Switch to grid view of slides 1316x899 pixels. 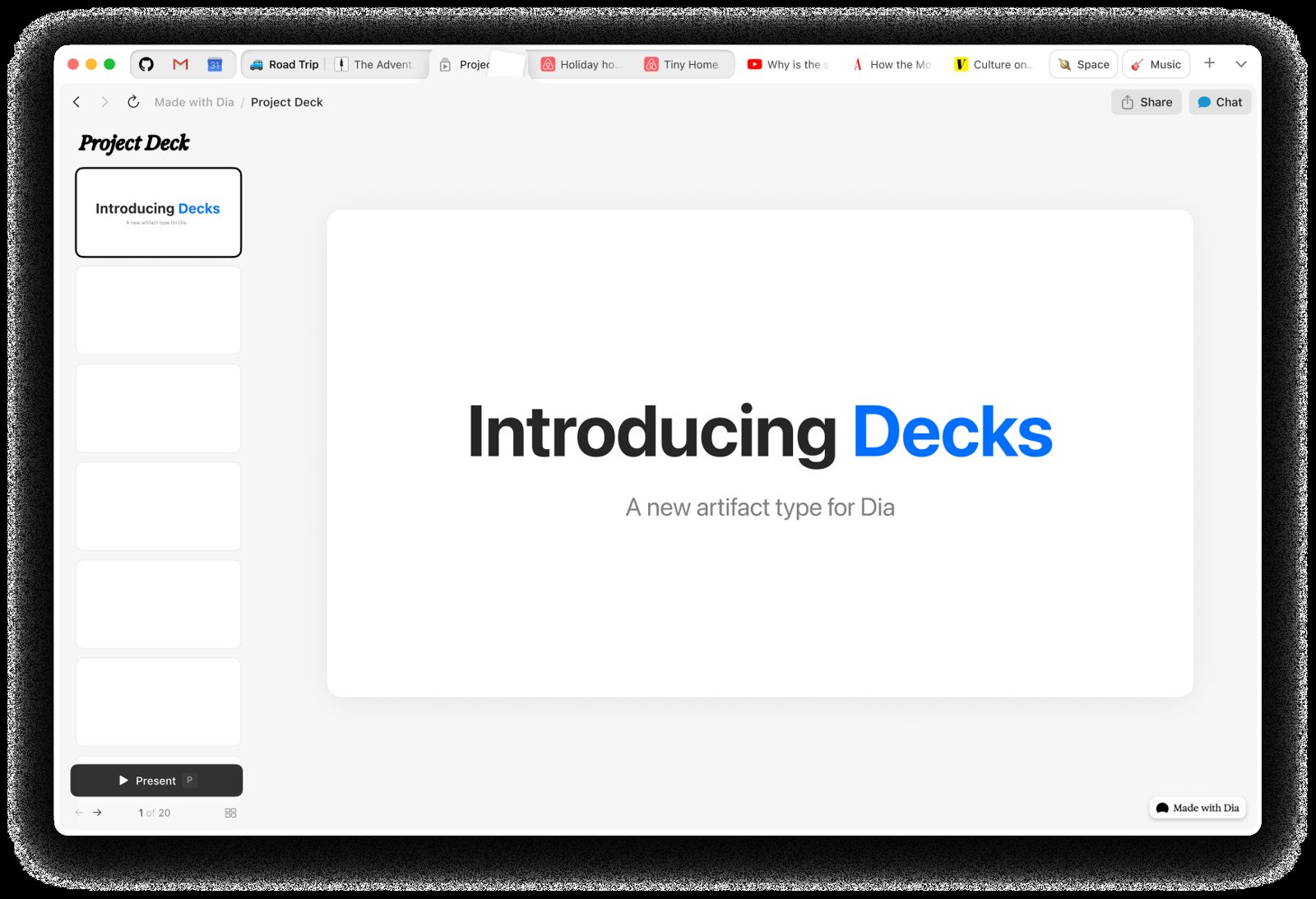230,813
